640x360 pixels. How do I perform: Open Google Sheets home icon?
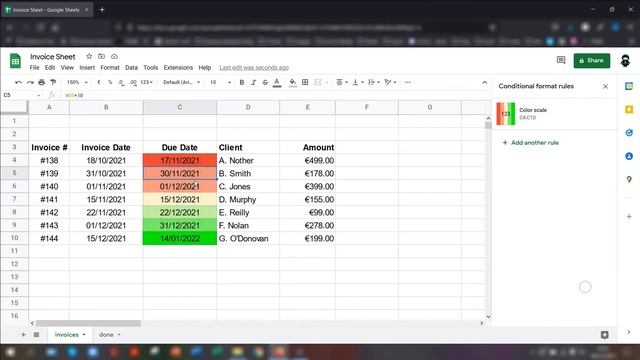point(16,61)
